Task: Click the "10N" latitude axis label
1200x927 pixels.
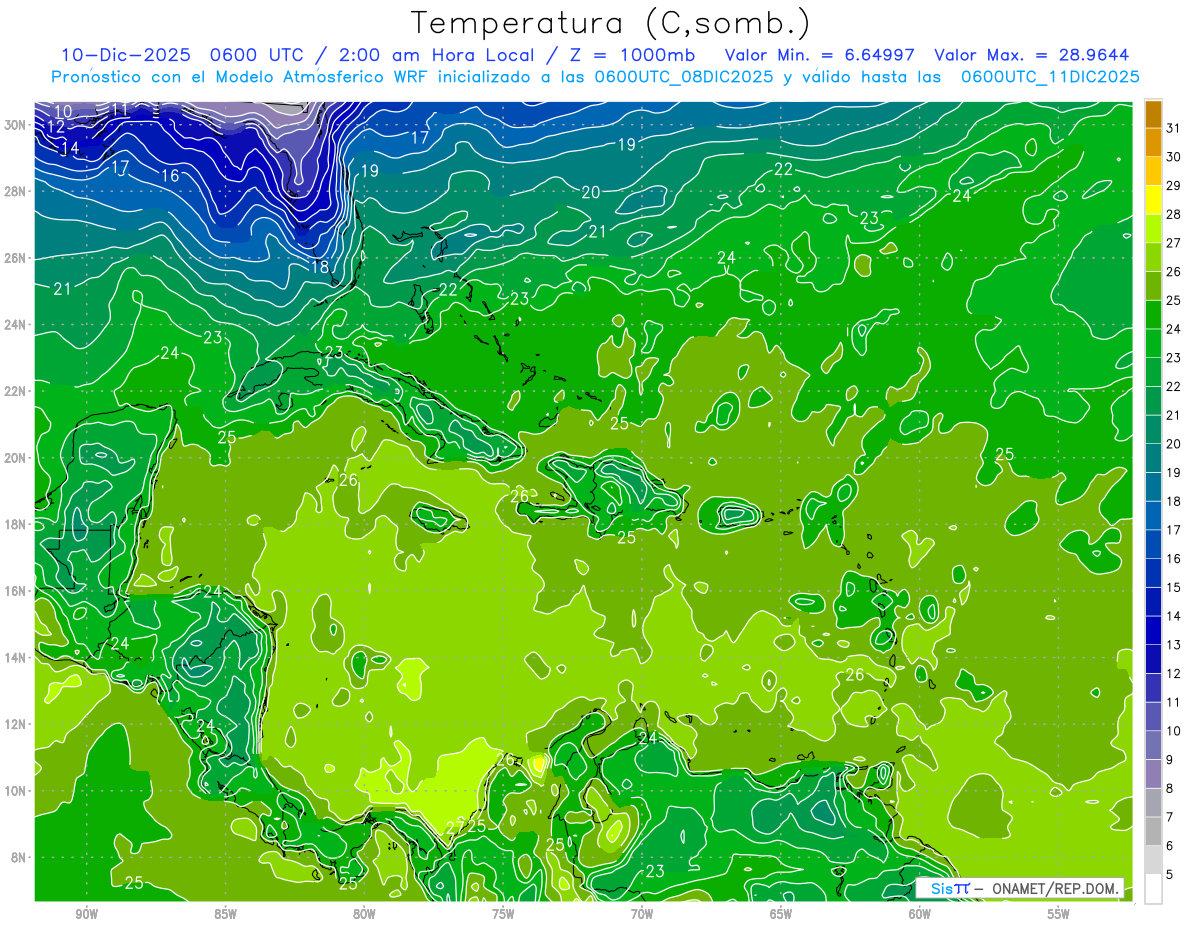Action: (x=15, y=791)
